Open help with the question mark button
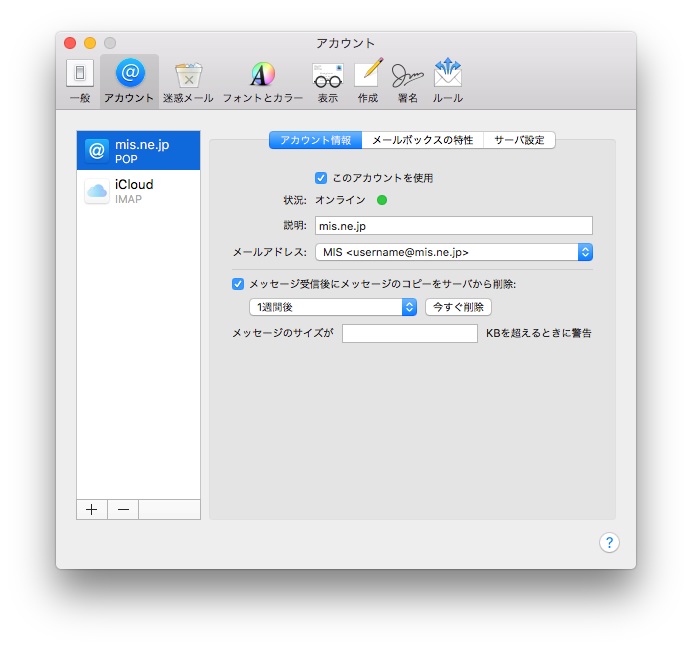The image size is (692, 649). click(x=609, y=542)
